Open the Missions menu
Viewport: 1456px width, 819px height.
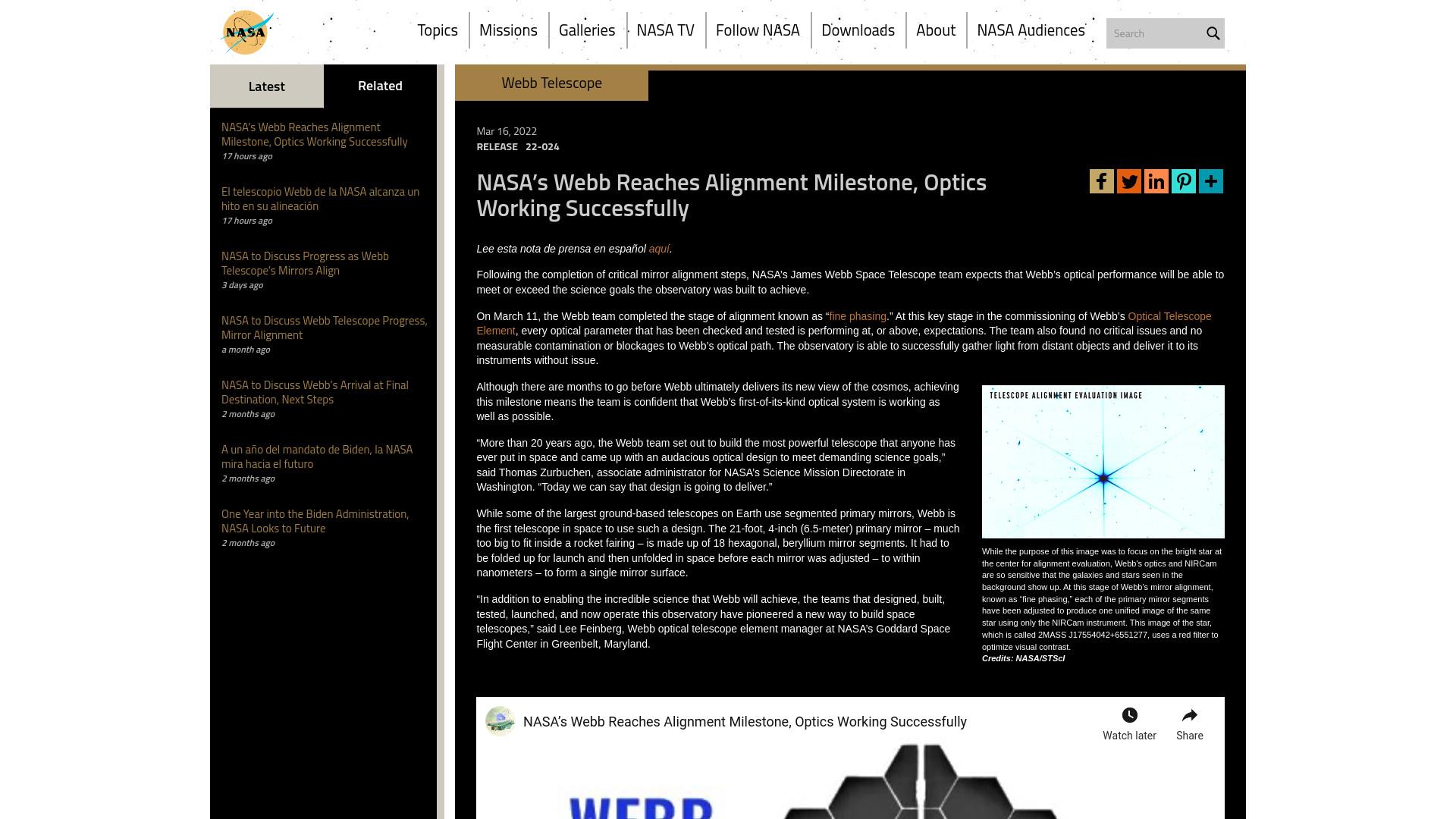508,30
